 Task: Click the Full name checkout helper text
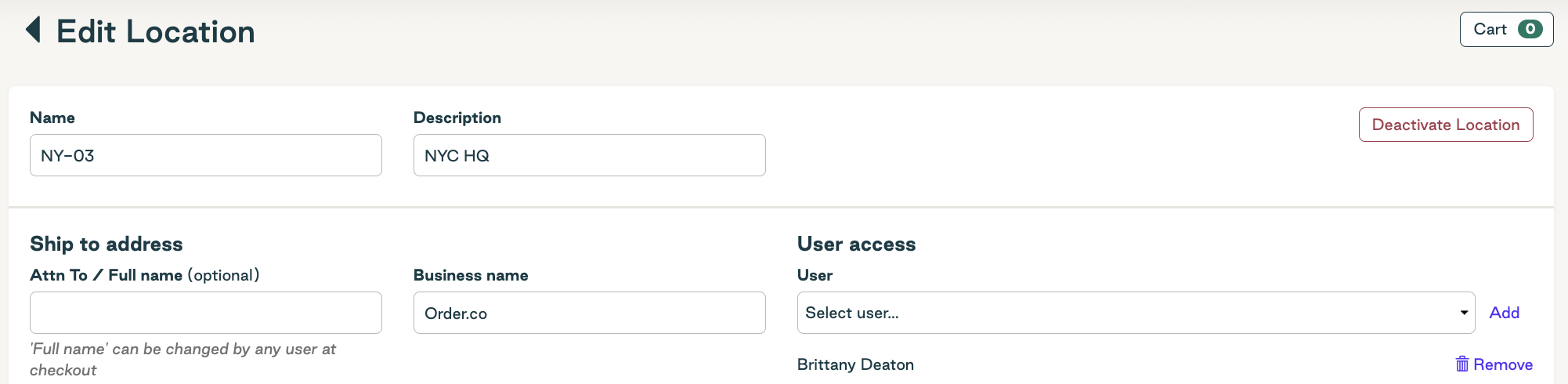pyautogui.click(x=182, y=359)
